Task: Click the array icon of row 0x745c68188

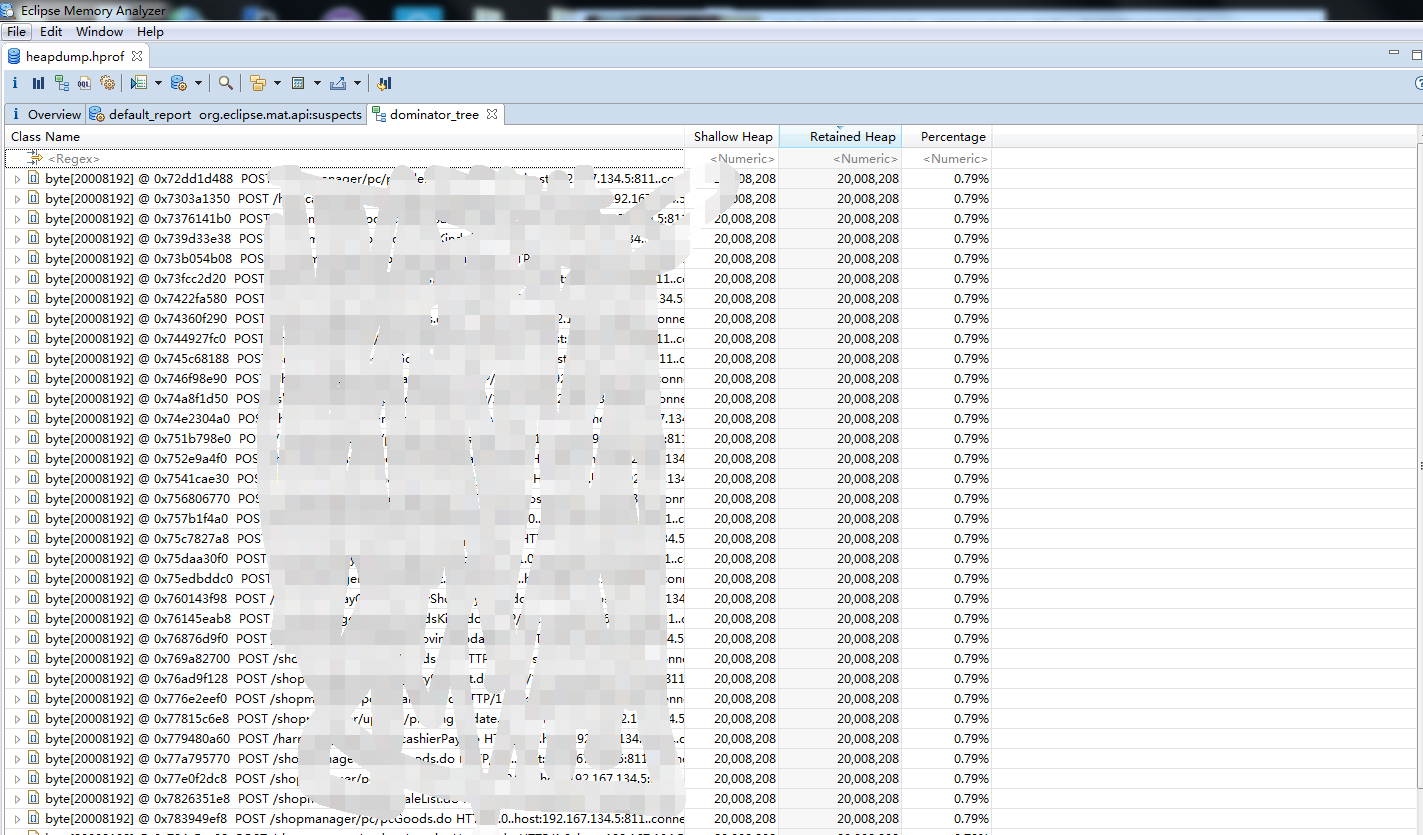Action: 33,358
